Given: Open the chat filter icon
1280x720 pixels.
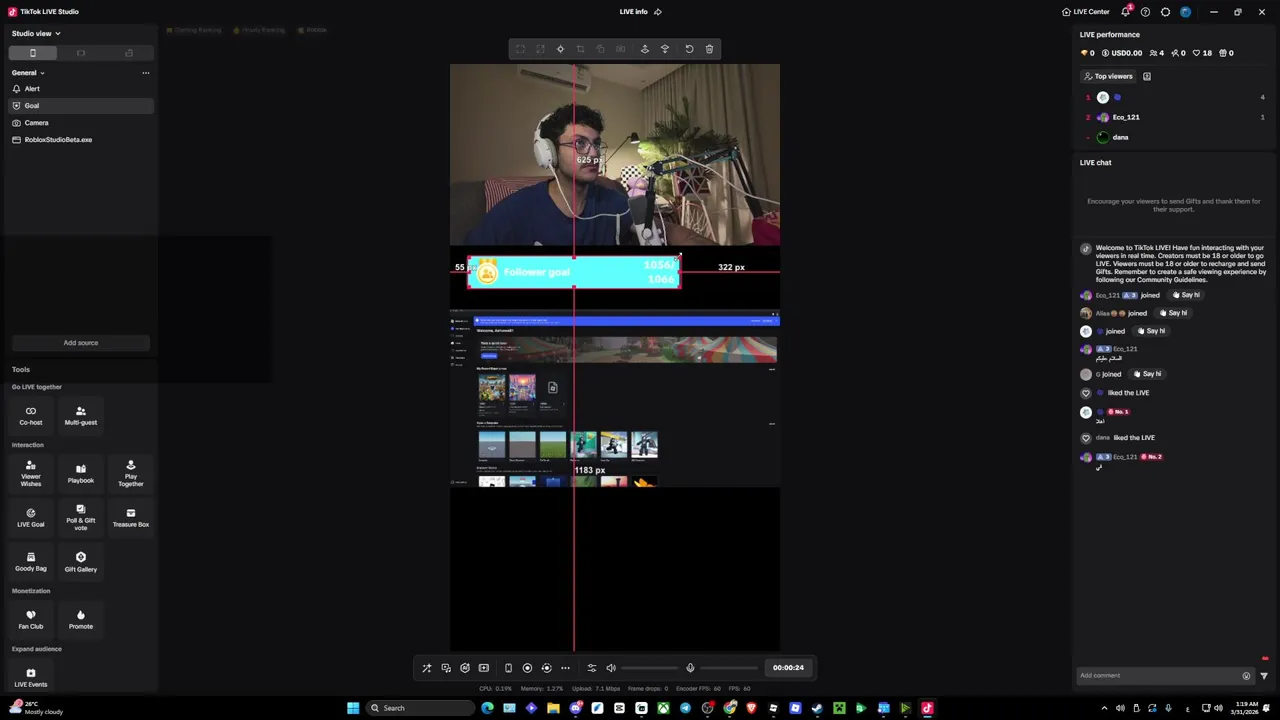Looking at the screenshot, I should [x=1264, y=676].
